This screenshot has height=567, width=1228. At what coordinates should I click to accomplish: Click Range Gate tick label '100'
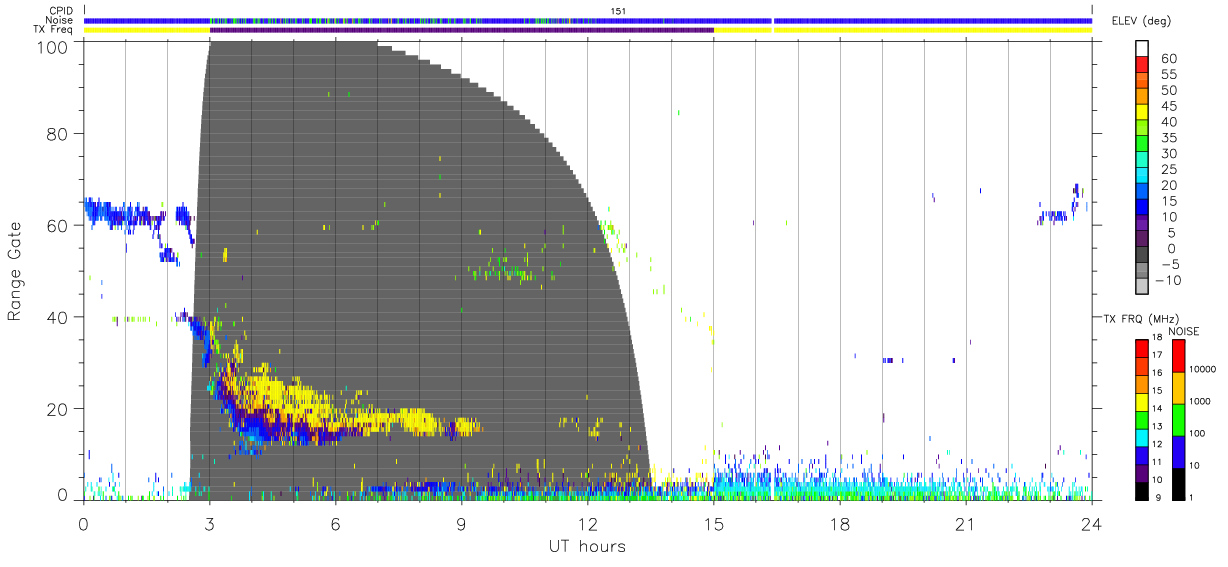[x=53, y=46]
